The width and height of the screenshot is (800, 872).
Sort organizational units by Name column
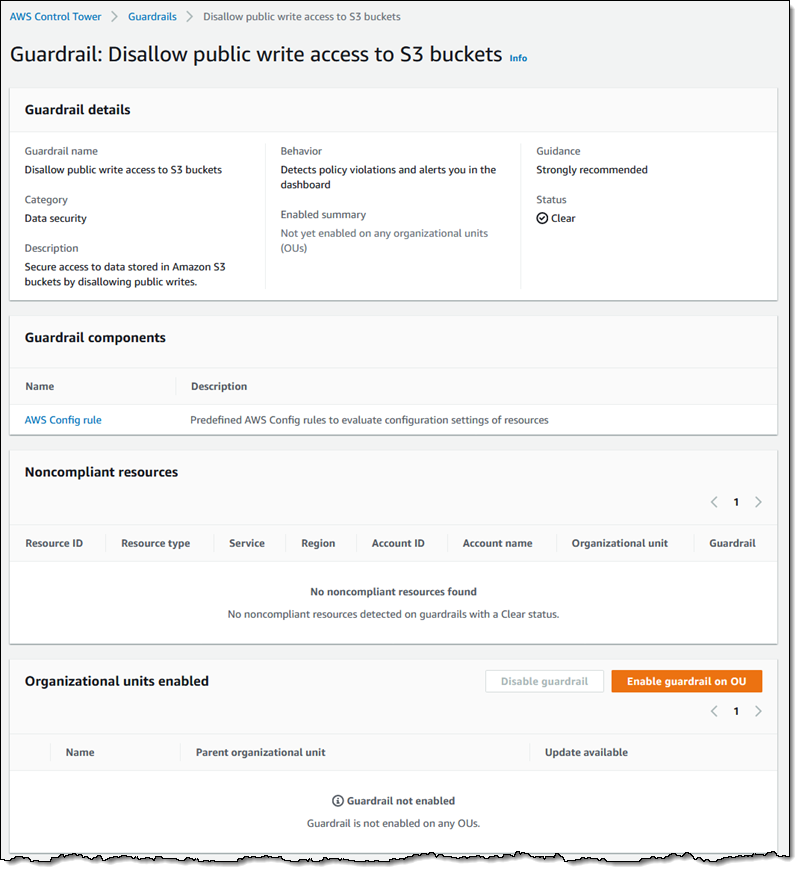point(80,752)
